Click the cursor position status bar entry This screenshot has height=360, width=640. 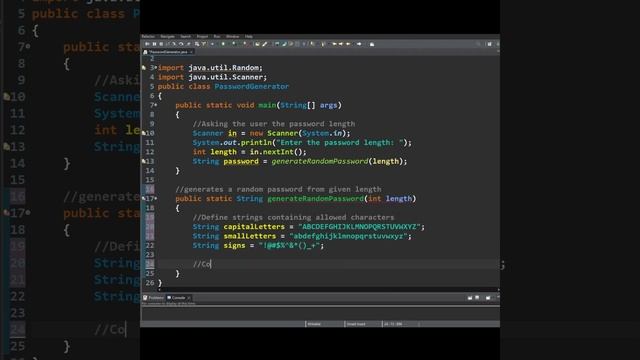coord(393,324)
